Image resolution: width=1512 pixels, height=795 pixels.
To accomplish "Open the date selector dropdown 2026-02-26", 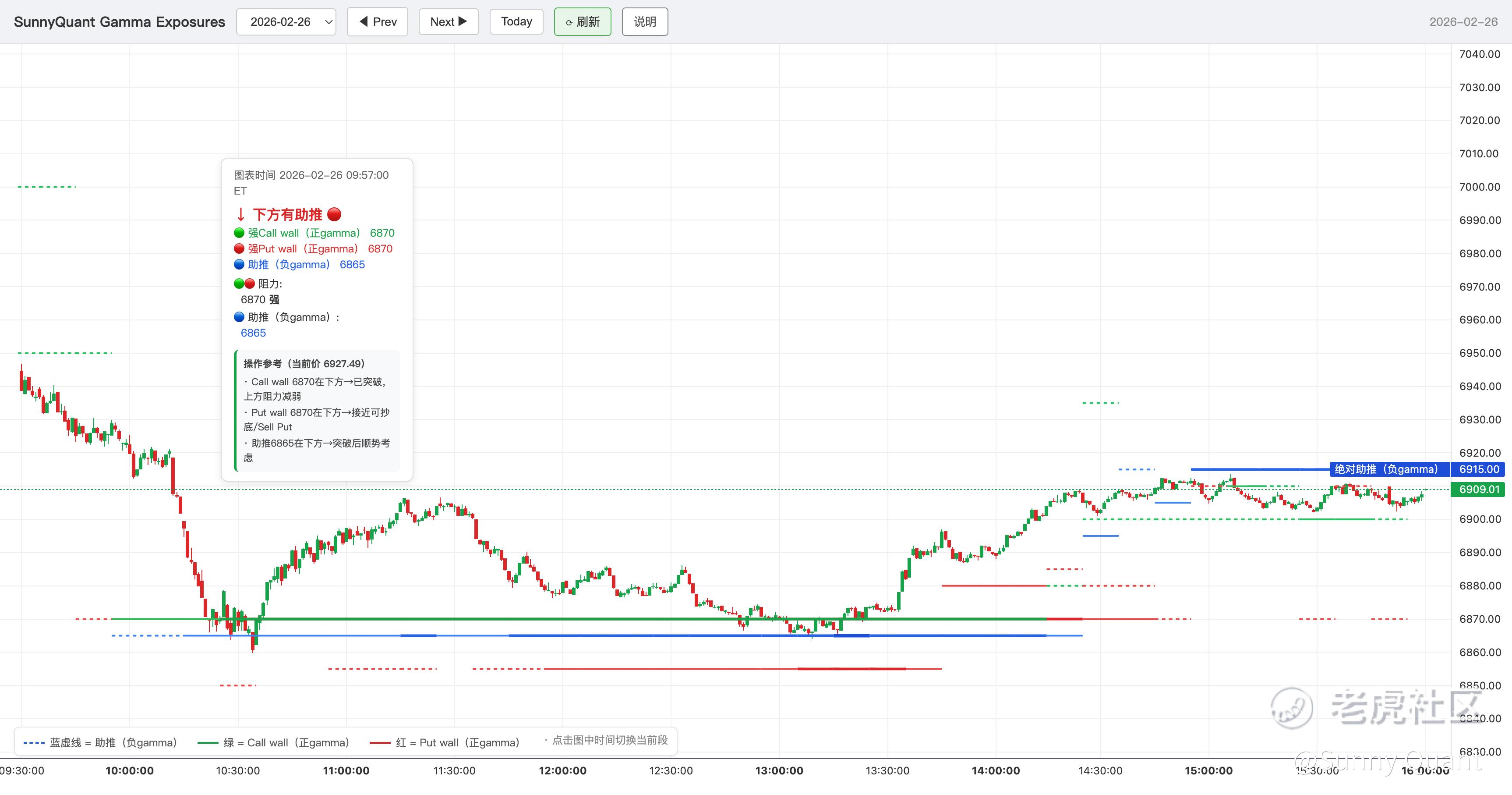I will (x=286, y=22).
